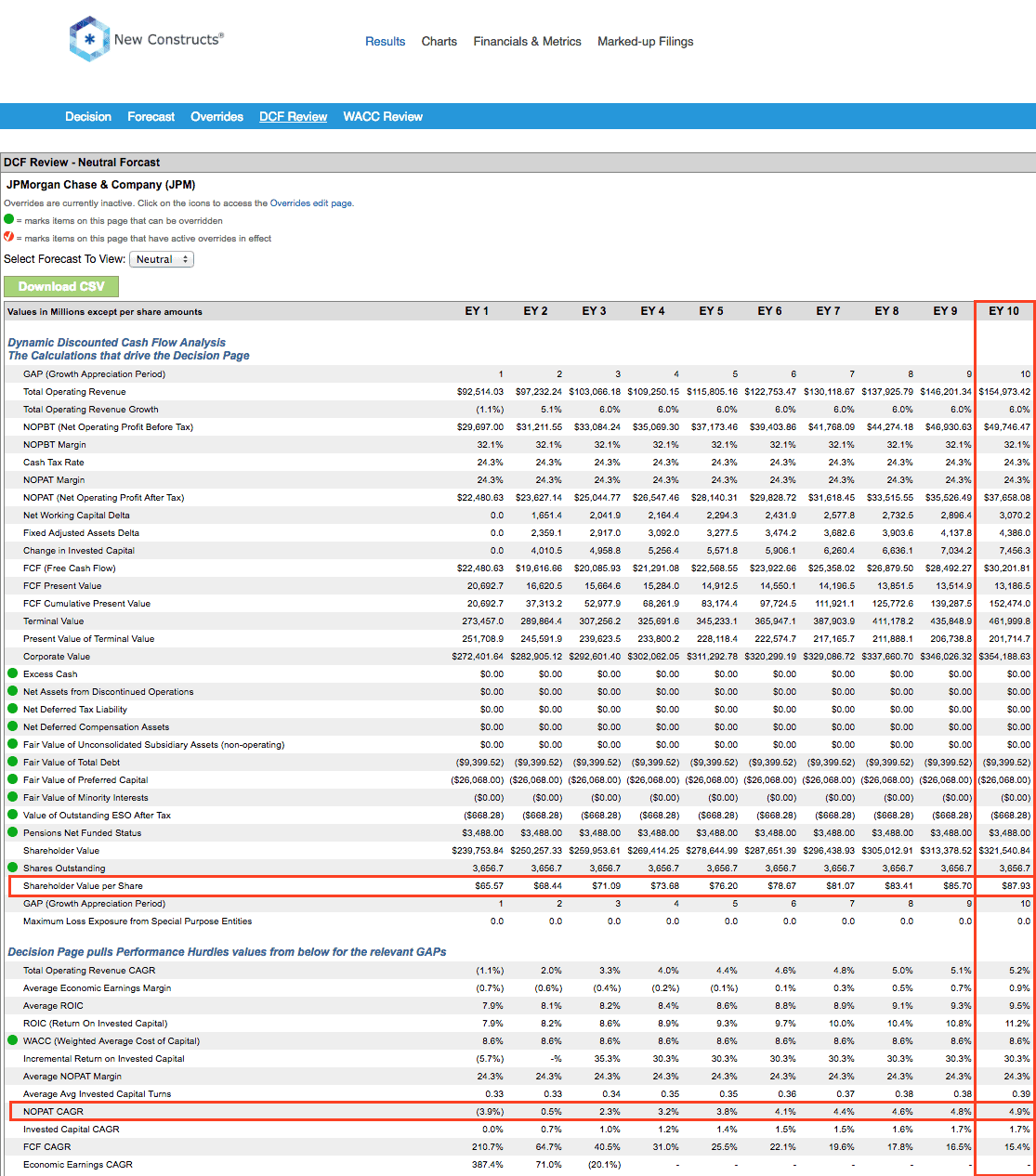Click the Invested Capital CAGR label
1036x1176 pixels.
pyautogui.click(x=72, y=1129)
